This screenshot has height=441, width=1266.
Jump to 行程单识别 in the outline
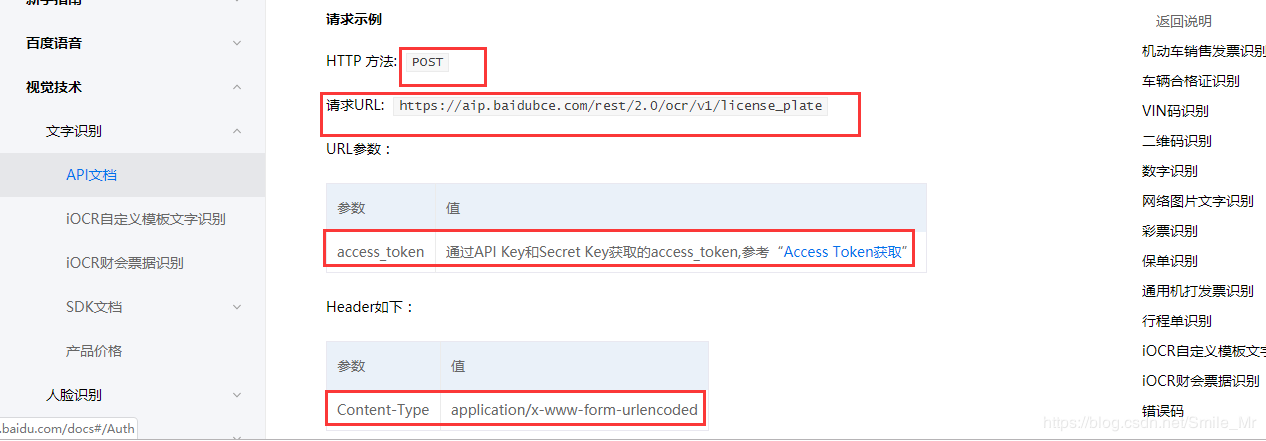pos(1176,321)
